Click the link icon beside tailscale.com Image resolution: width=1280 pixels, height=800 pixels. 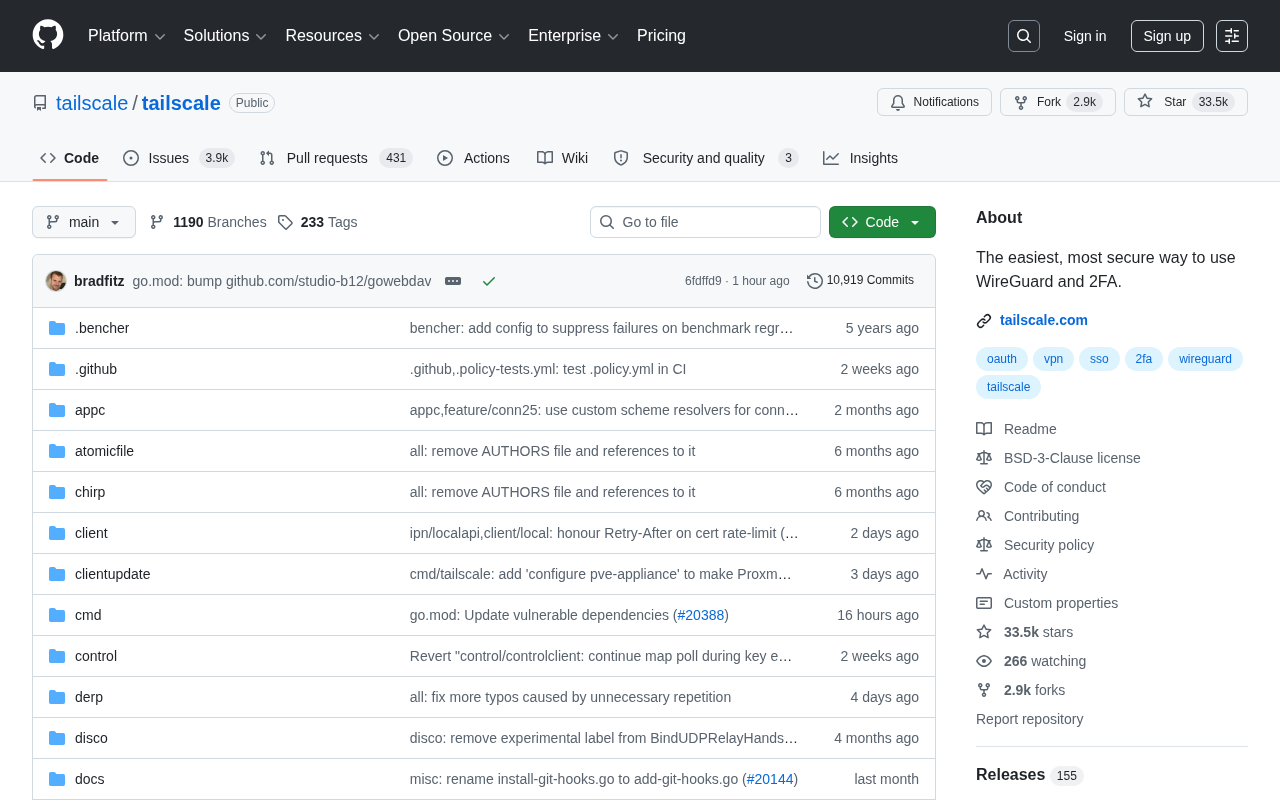pos(984,321)
